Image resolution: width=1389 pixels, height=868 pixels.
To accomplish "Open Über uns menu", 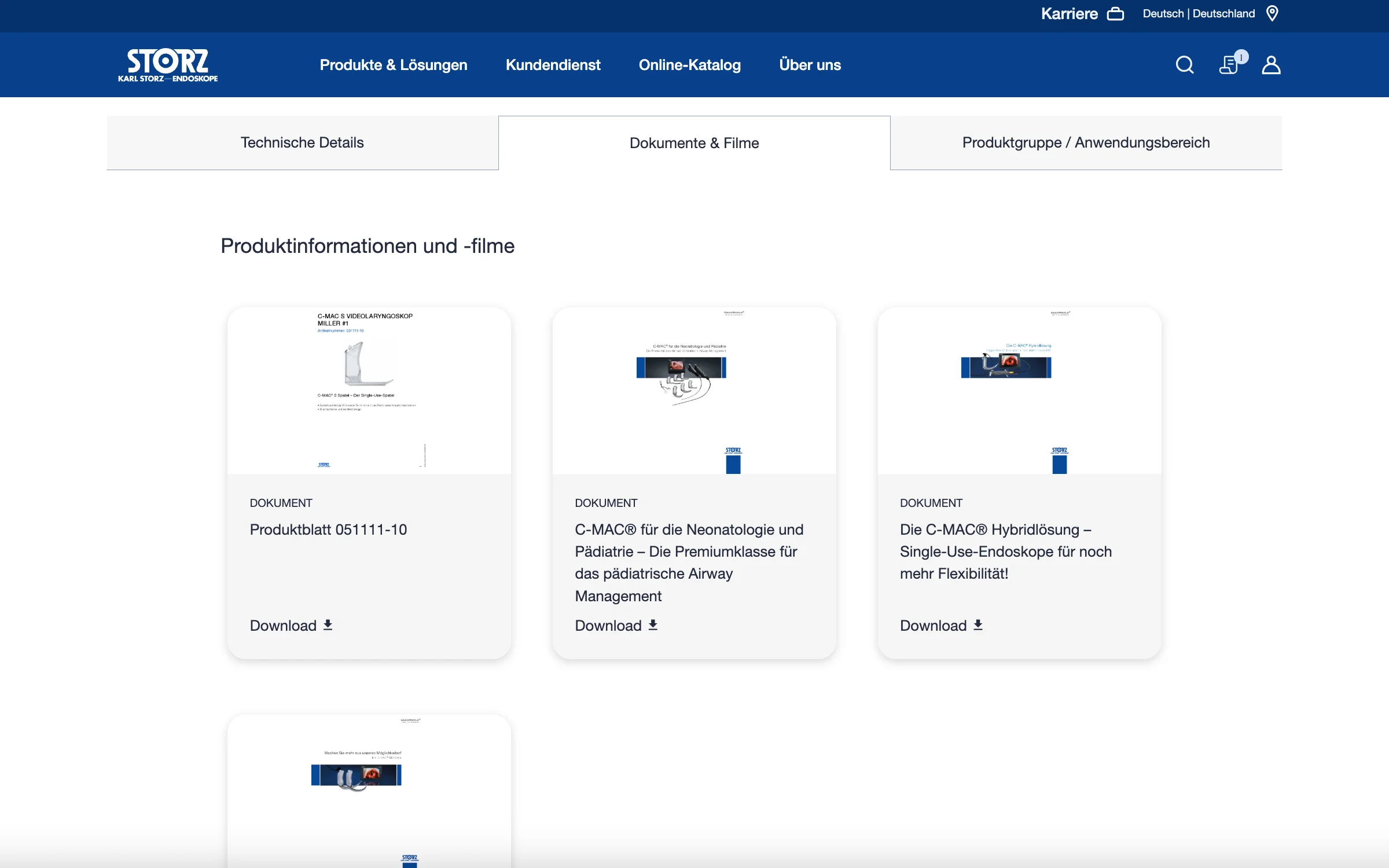I will pyautogui.click(x=810, y=65).
